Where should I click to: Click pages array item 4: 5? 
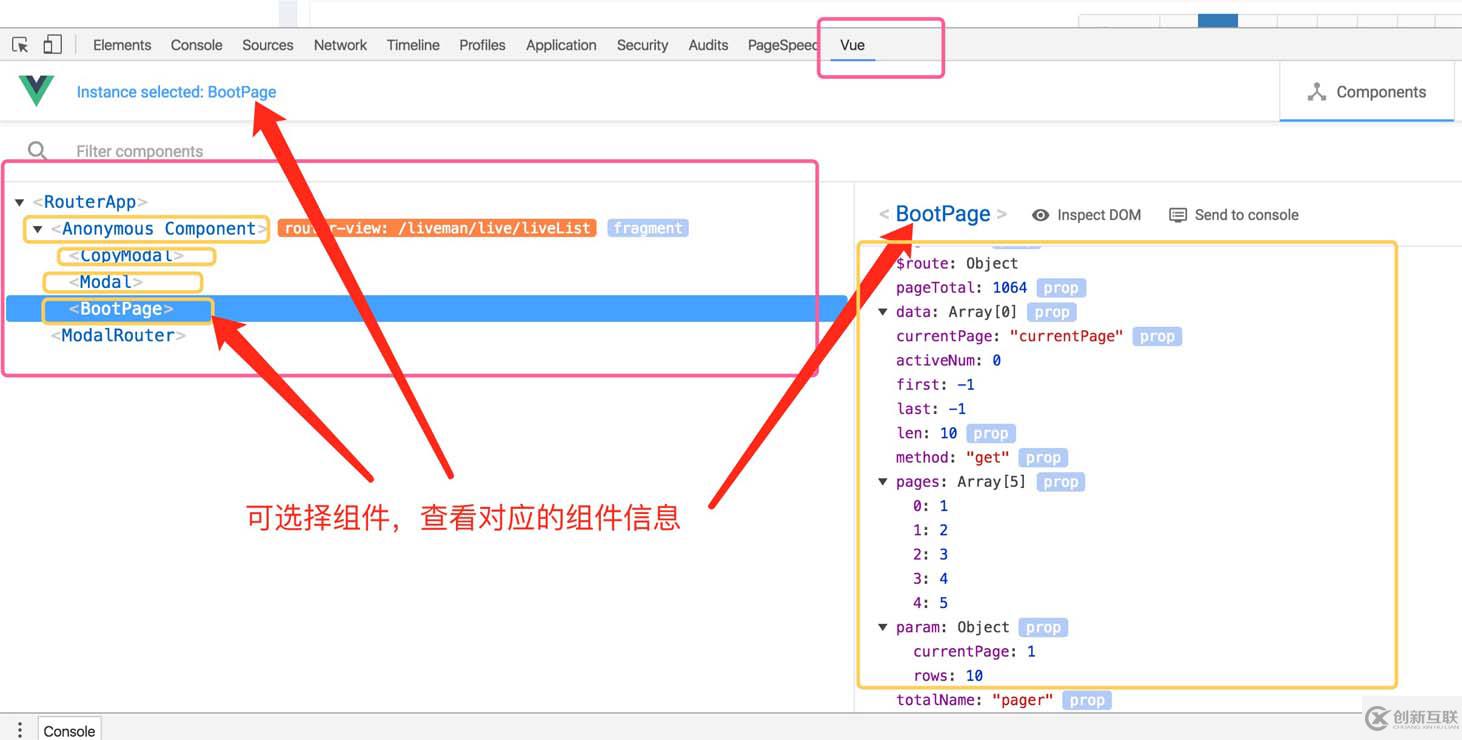[x=930, y=603]
